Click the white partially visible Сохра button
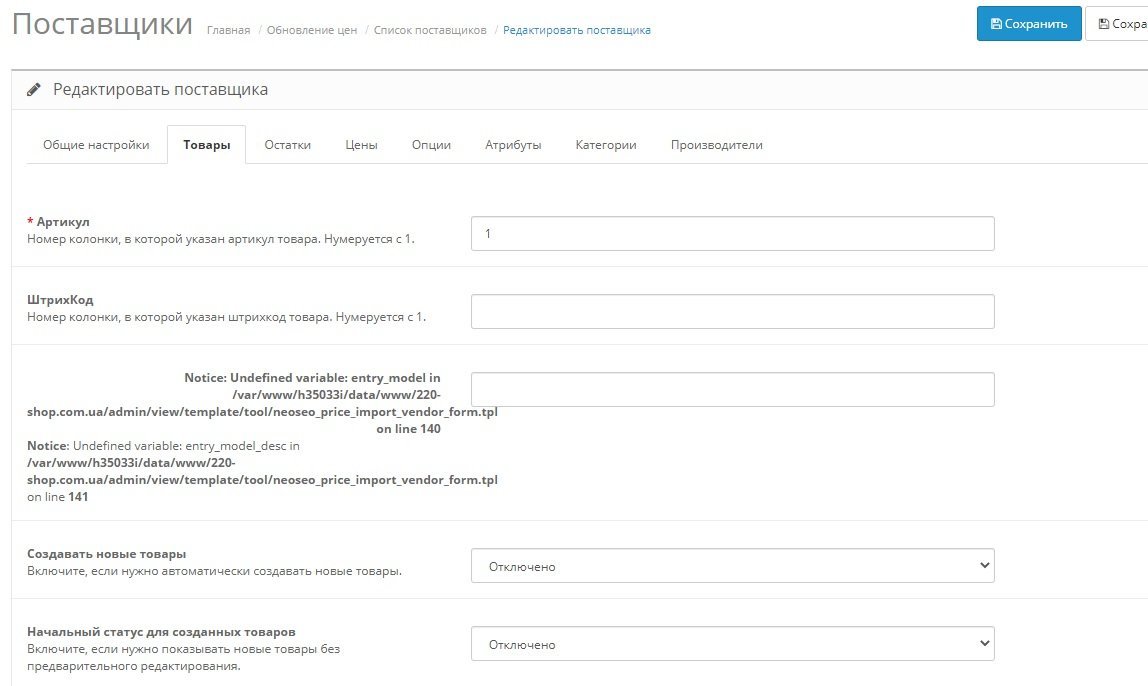1148x686 pixels. click(x=1117, y=23)
